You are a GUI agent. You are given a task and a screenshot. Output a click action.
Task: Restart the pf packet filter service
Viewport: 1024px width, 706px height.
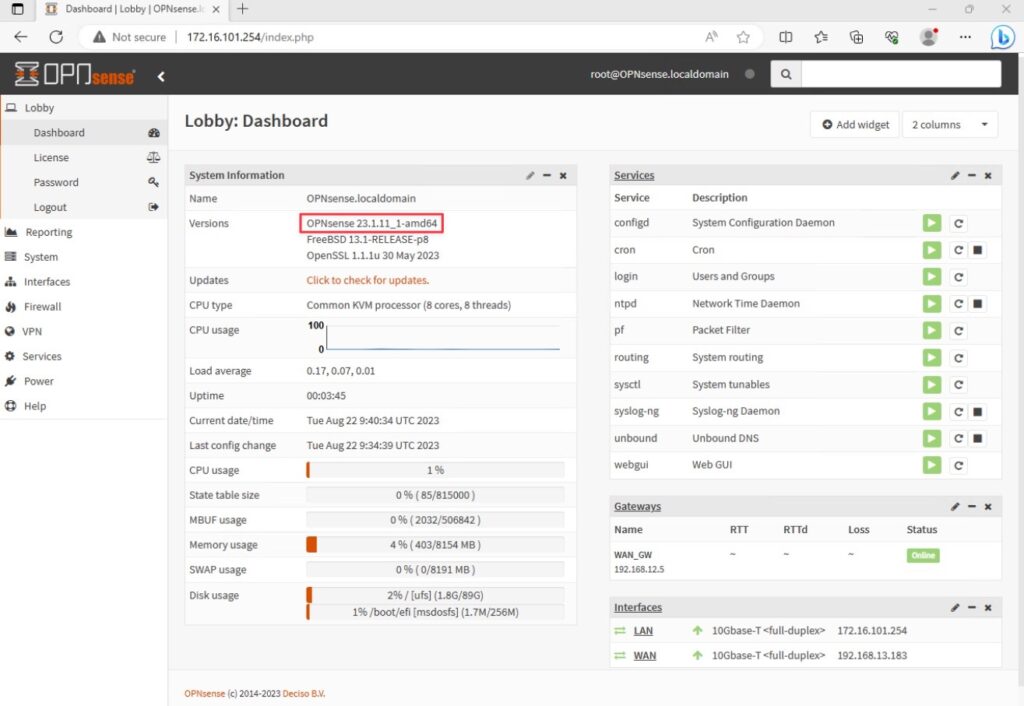tap(958, 330)
